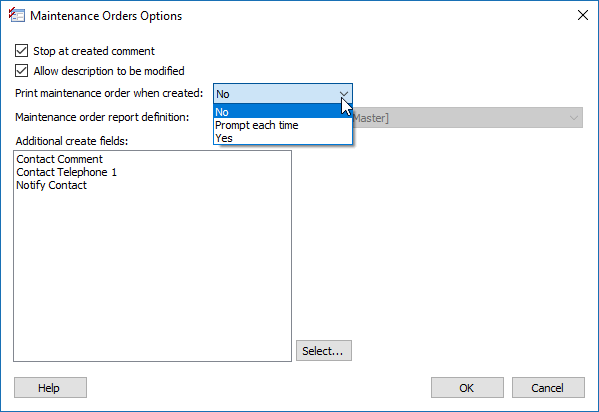Open the report definition dropdown arrow
599x412 pixels.
[573, 118]
